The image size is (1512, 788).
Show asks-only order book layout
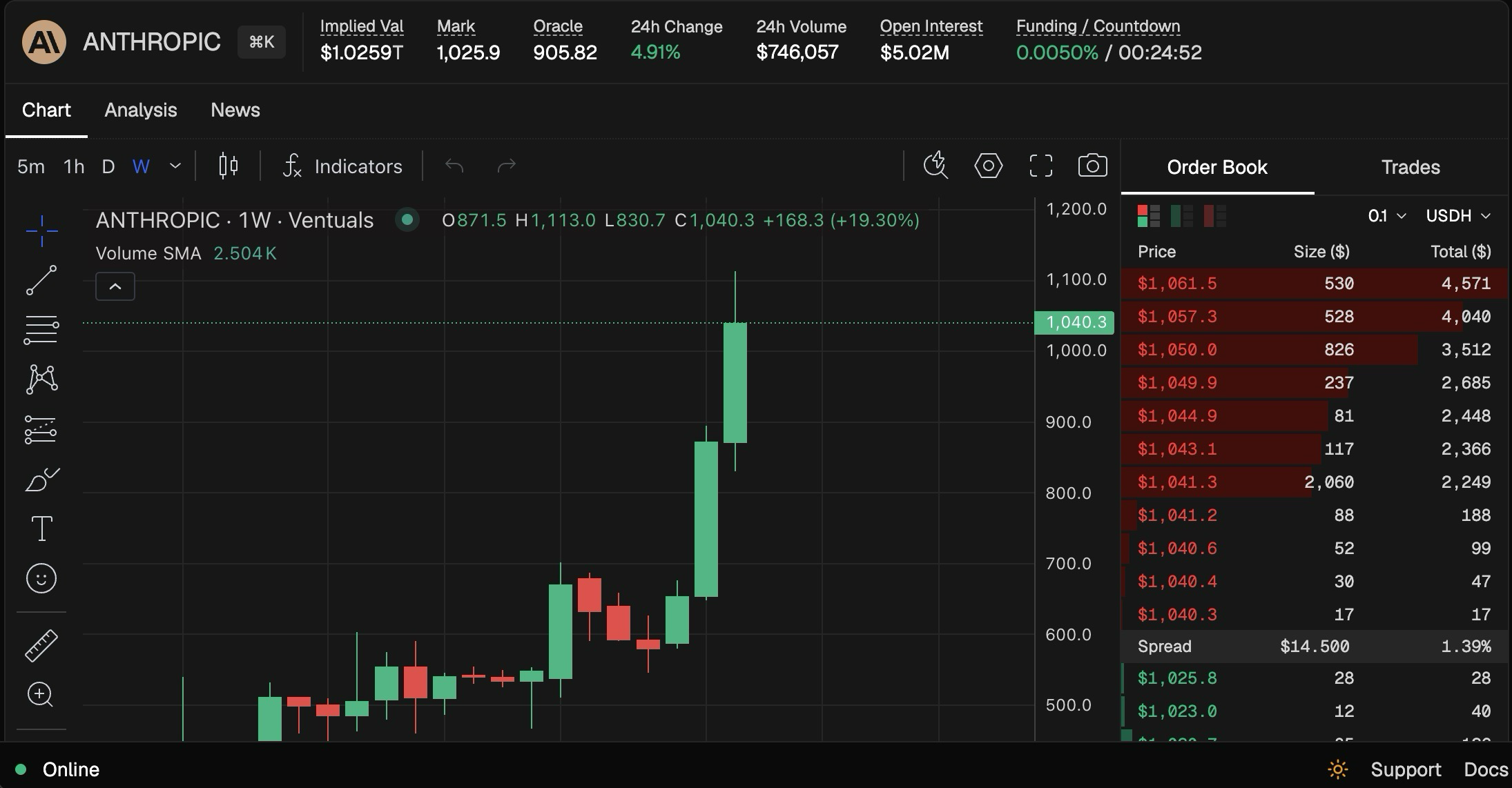click(x=1215, y=216)
